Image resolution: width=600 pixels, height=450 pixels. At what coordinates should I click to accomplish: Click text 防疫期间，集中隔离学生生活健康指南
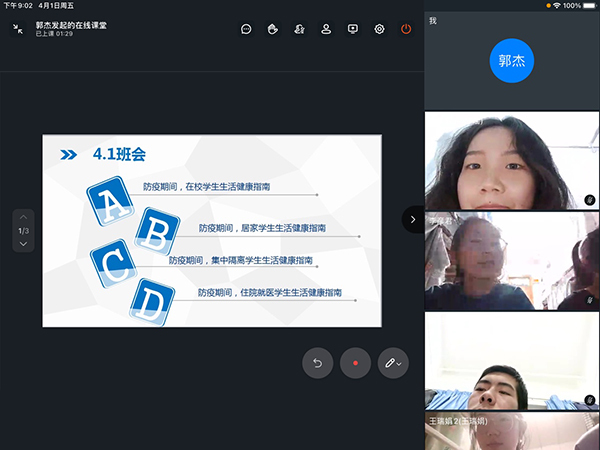tap(241, 260)
